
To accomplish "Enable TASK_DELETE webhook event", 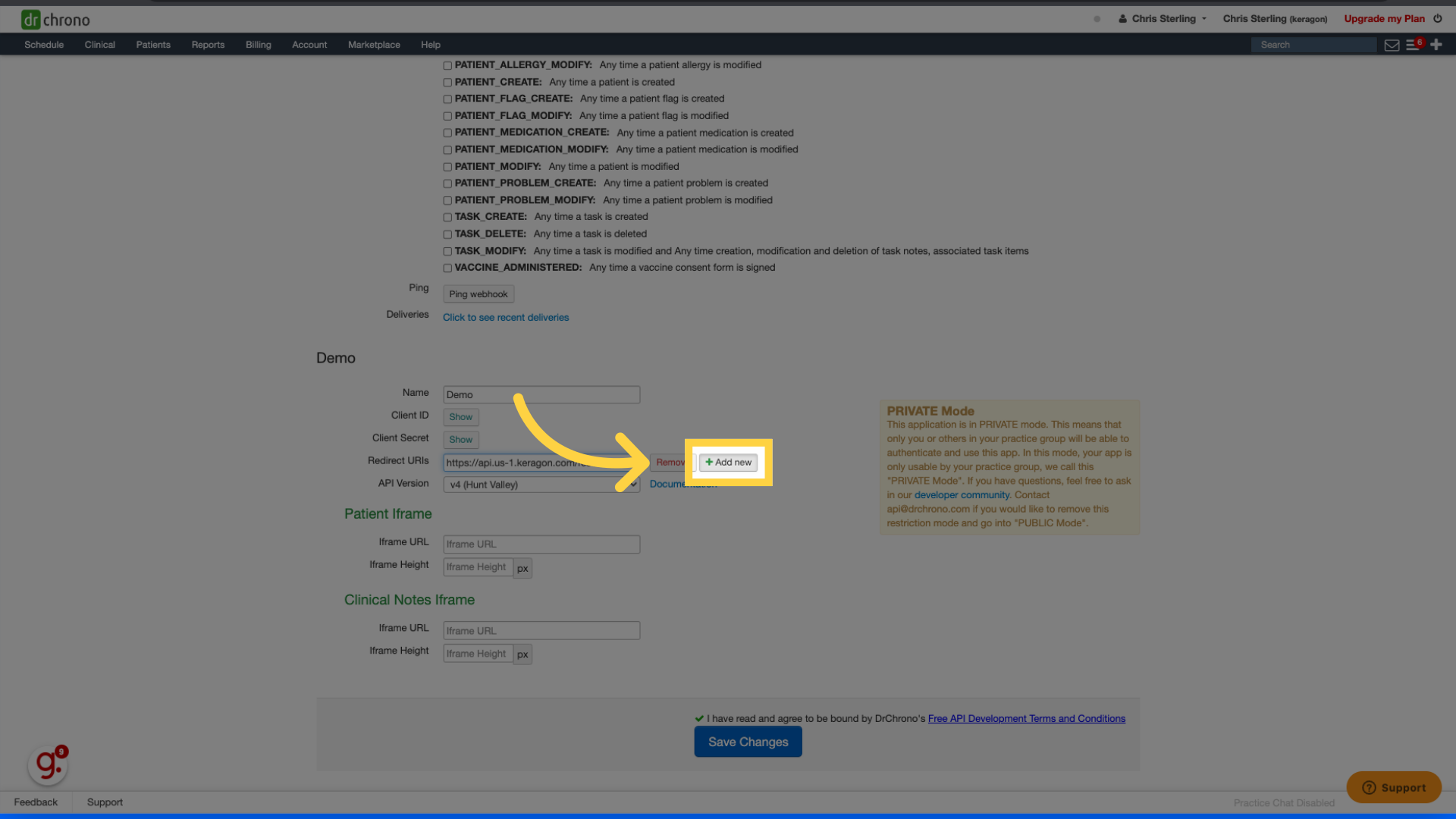I will pyautogui.click(x=447, y=235).
